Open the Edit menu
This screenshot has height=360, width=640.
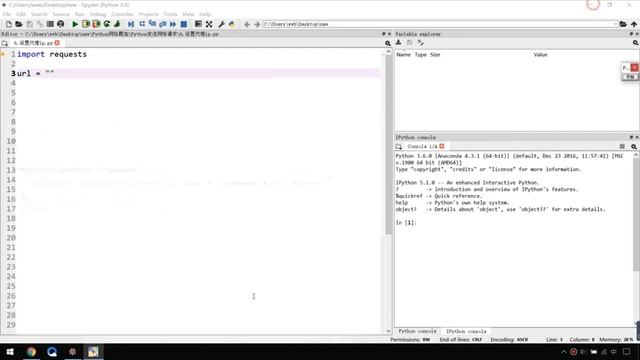tap(21, 14)
